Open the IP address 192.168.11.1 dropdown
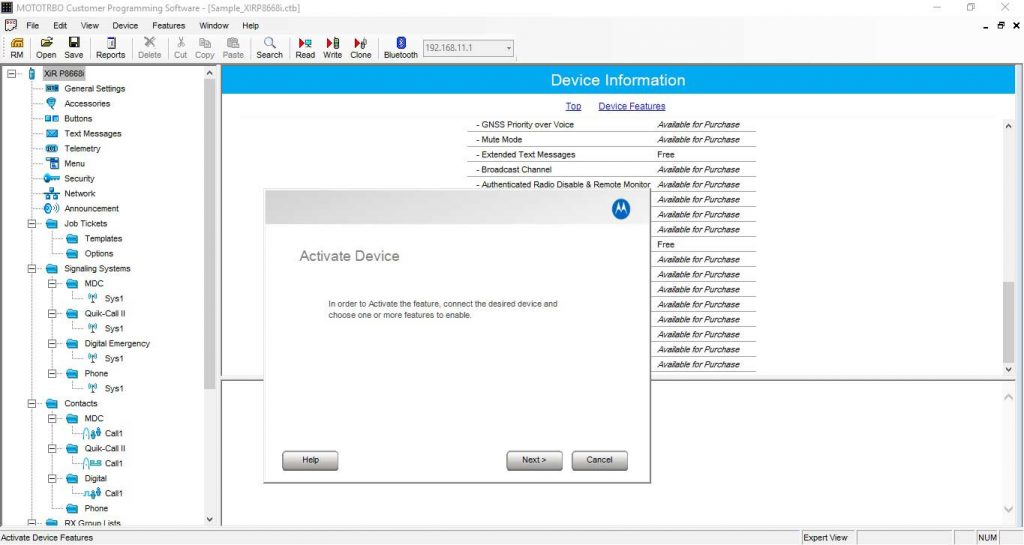Screen dimensions: 1024x545 pos(509,48)
